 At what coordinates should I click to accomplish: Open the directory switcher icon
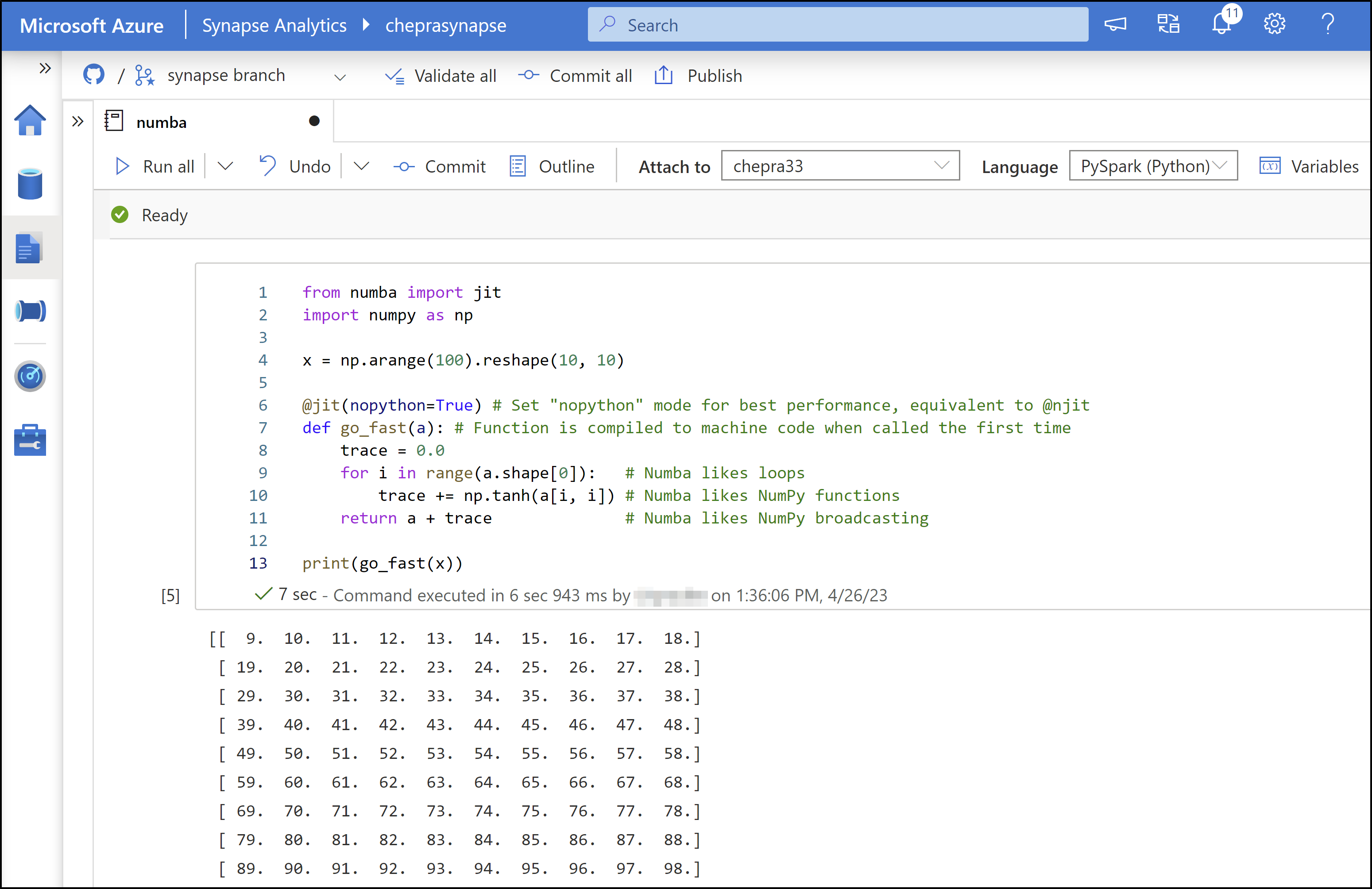1168,24
